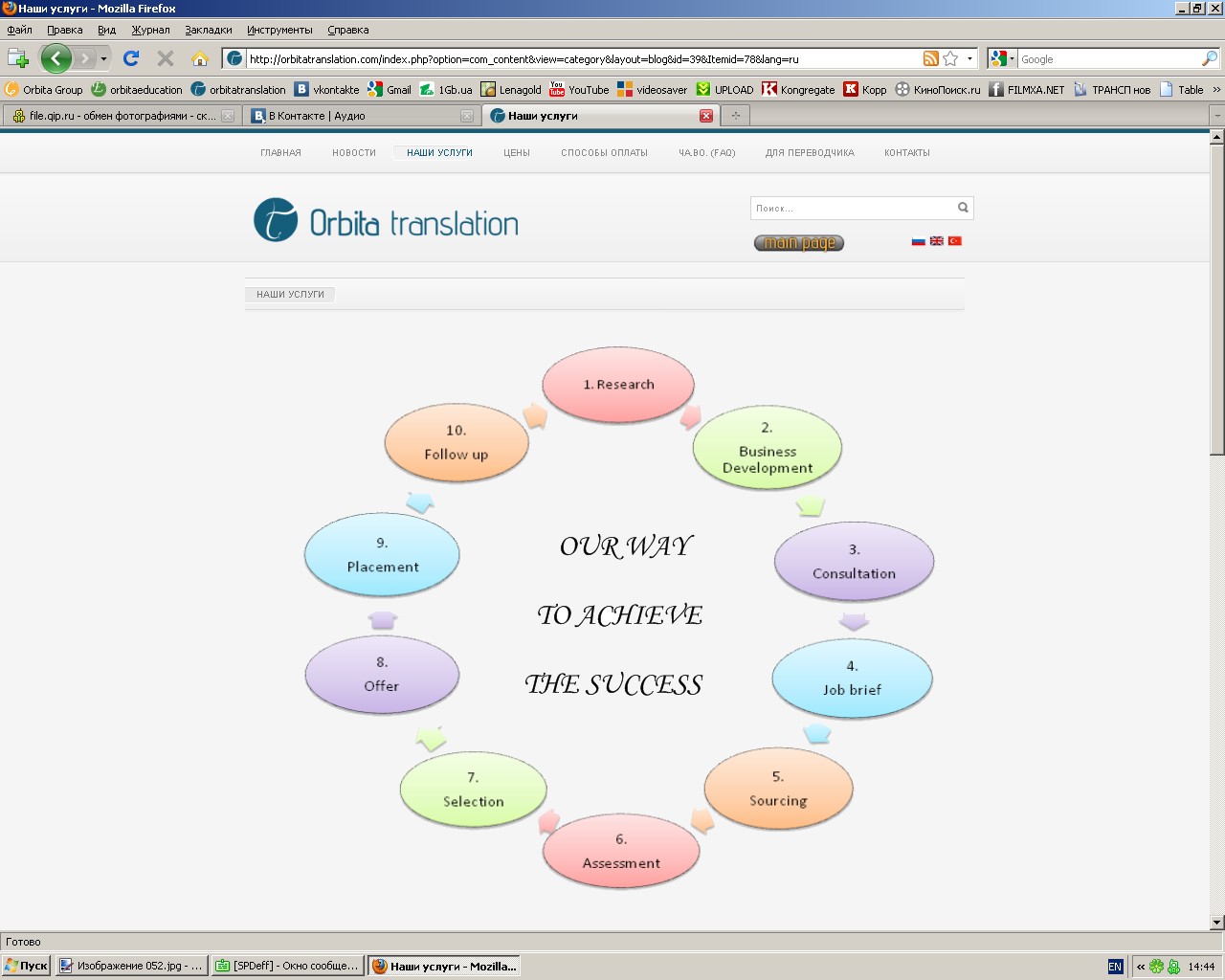
Task: Click the scrollbar up arrow
Action: (1217, 137)
